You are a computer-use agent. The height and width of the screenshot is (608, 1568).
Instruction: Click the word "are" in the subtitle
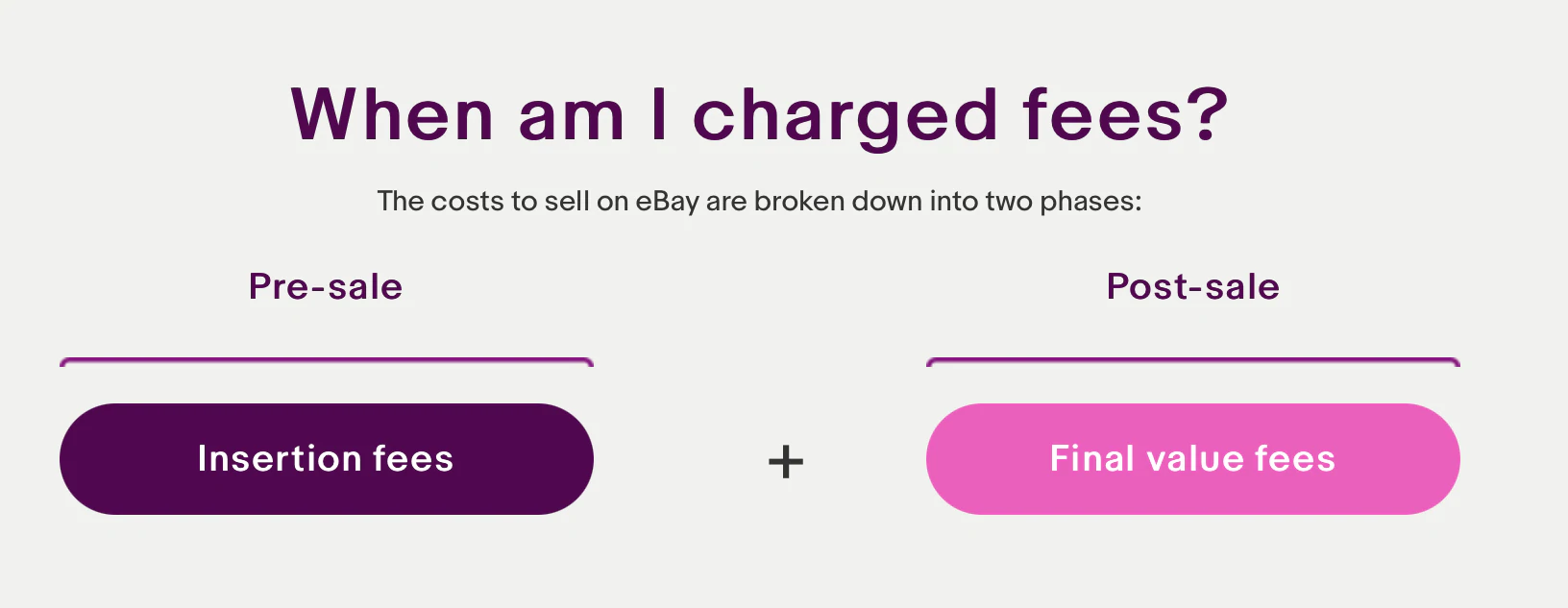[726, 202]
